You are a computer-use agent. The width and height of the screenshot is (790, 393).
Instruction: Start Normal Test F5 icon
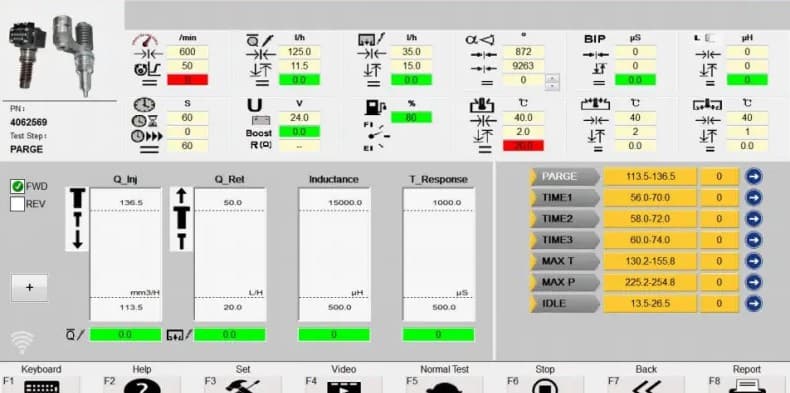(x=444, y=387)
